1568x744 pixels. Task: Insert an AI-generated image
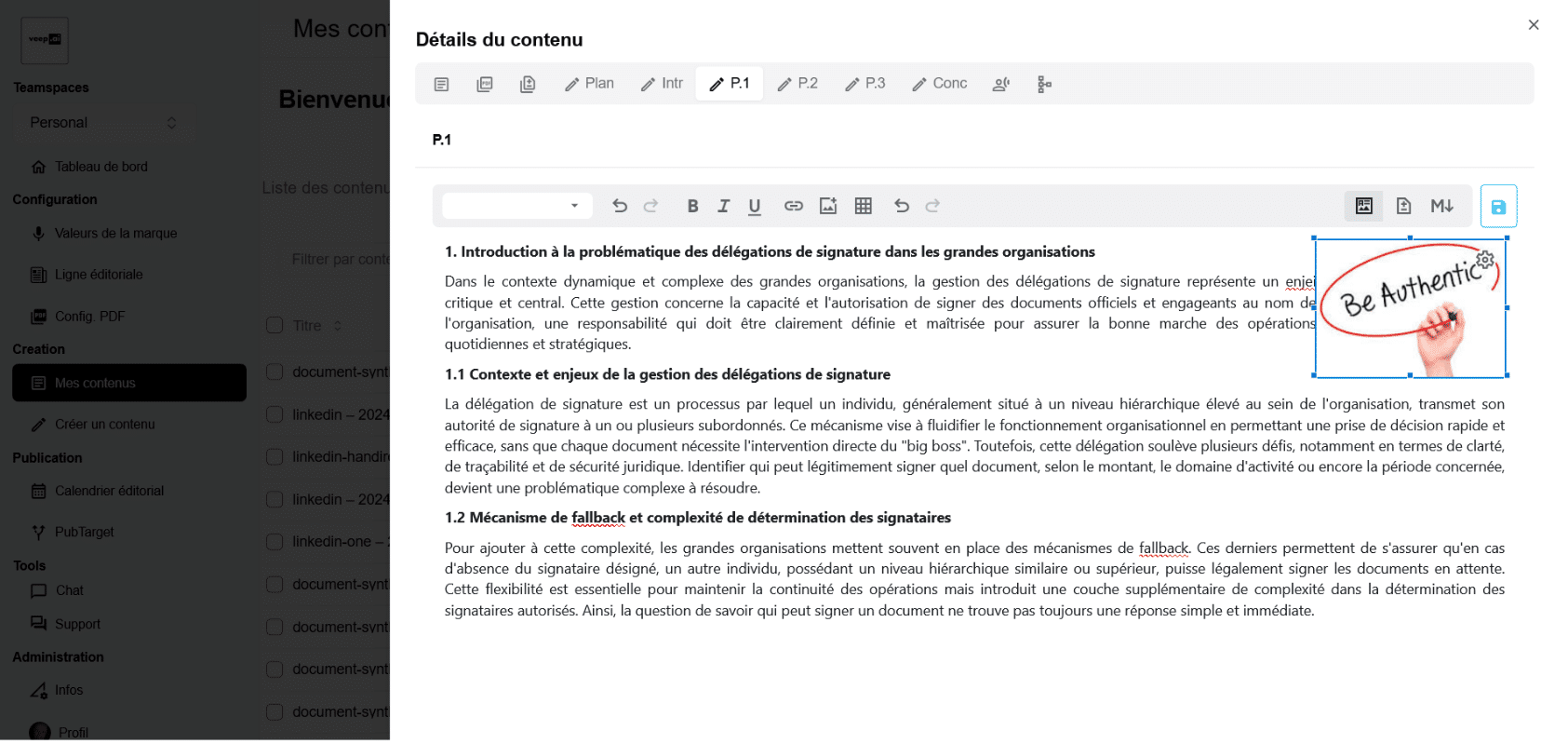point(828,206)
